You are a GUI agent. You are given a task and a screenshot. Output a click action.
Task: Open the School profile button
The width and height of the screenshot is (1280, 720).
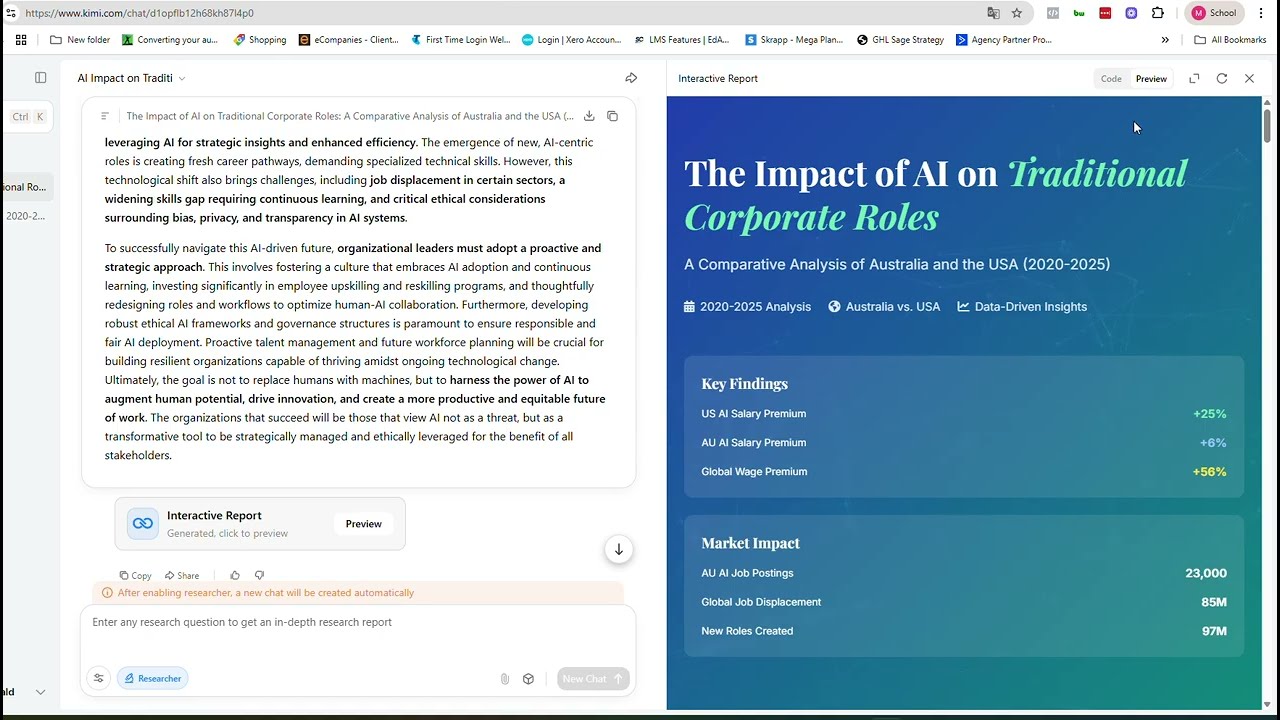pos(1214,13)
